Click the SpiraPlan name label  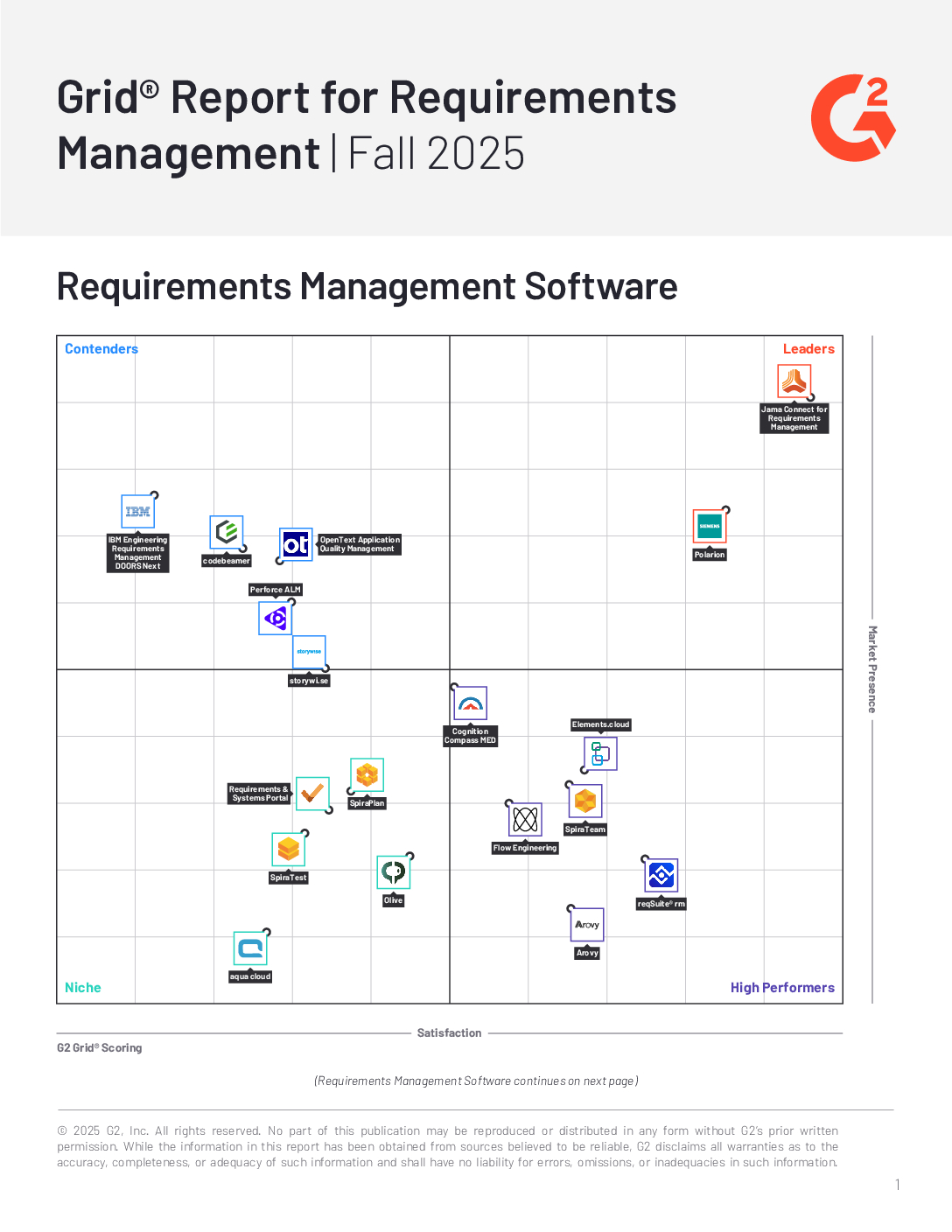[x=367, y=803]
